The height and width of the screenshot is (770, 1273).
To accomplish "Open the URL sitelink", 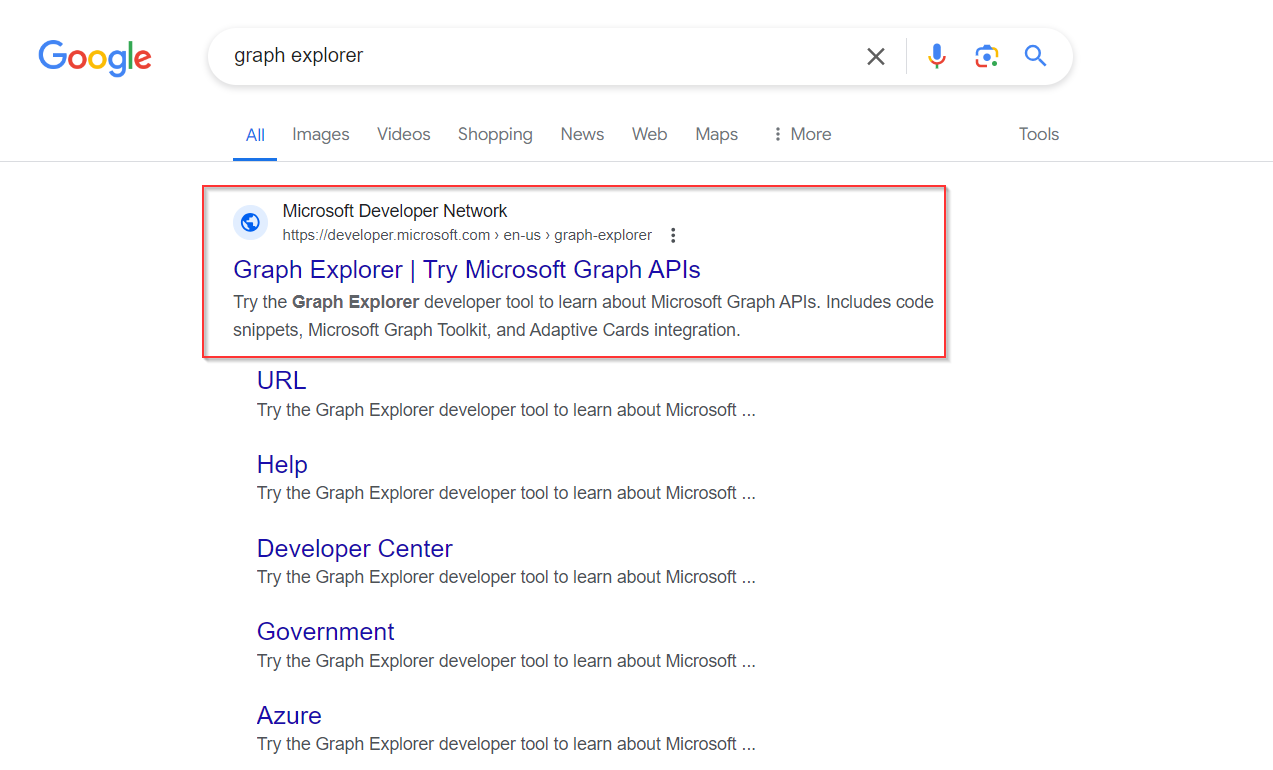I will tap(282, 381).
